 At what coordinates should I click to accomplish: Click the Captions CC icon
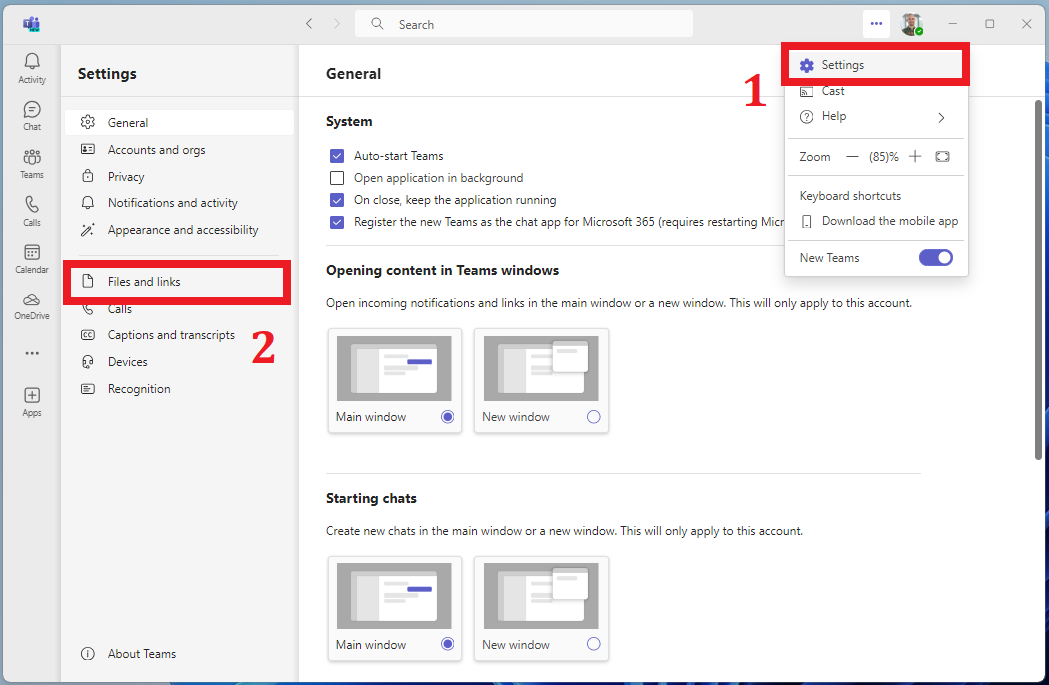coord(88,335)
